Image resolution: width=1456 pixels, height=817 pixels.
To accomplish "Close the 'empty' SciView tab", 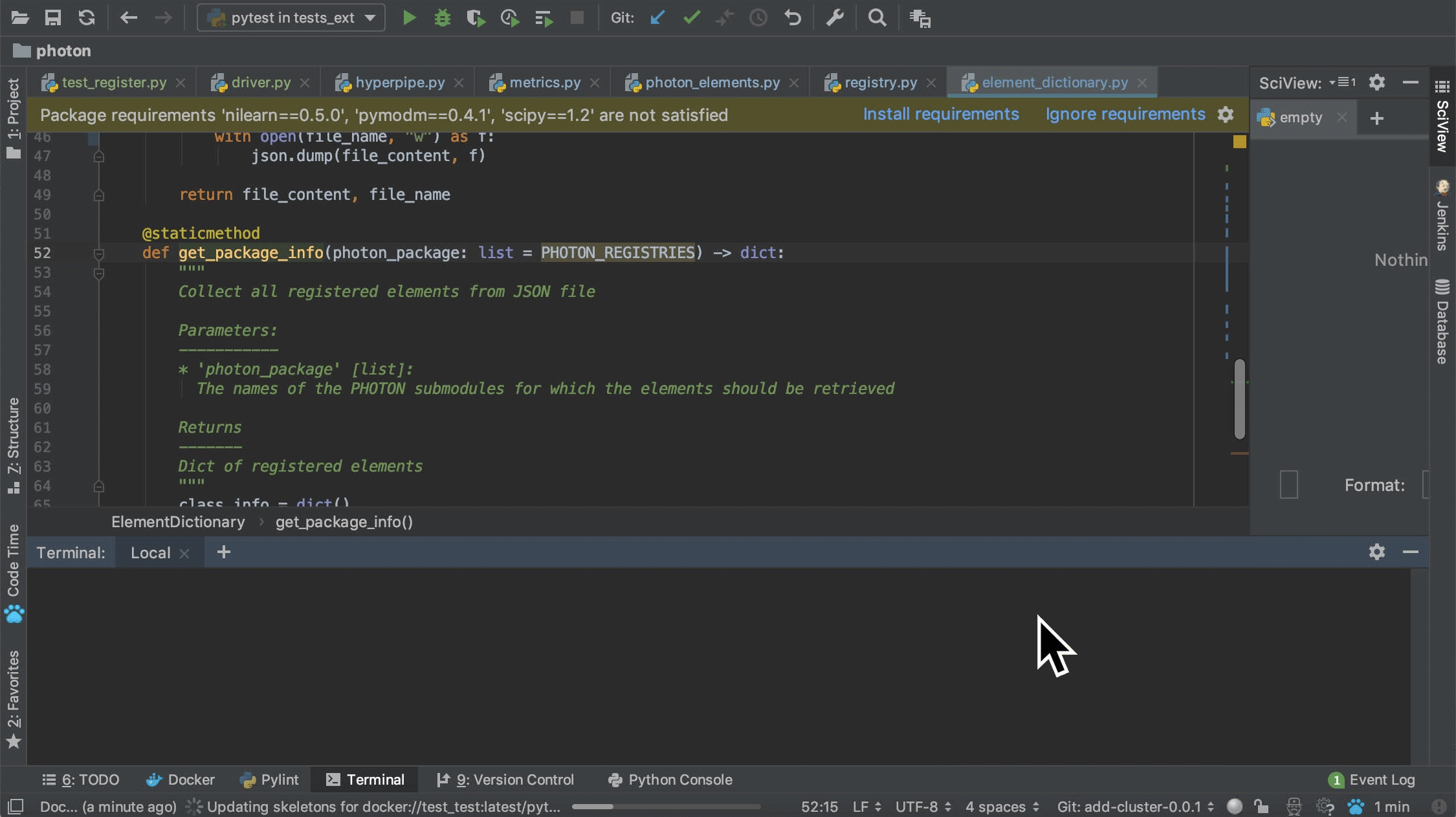I will [x=1342, y=117].
